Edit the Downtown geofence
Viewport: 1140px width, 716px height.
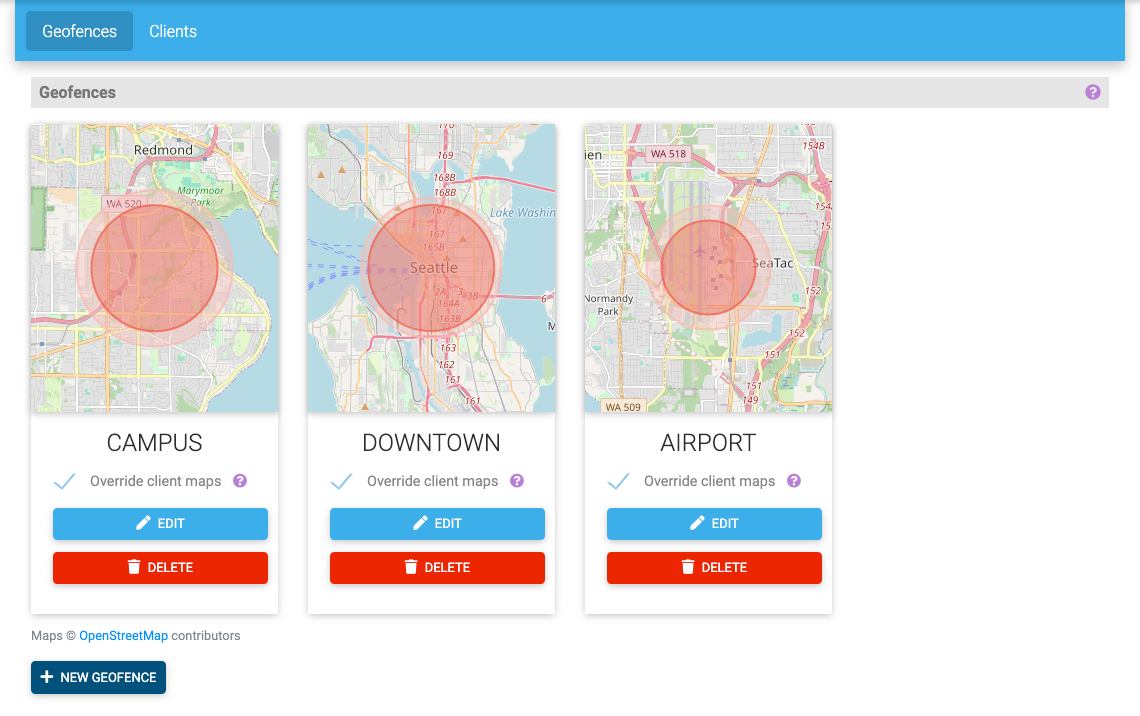point(437,523)
